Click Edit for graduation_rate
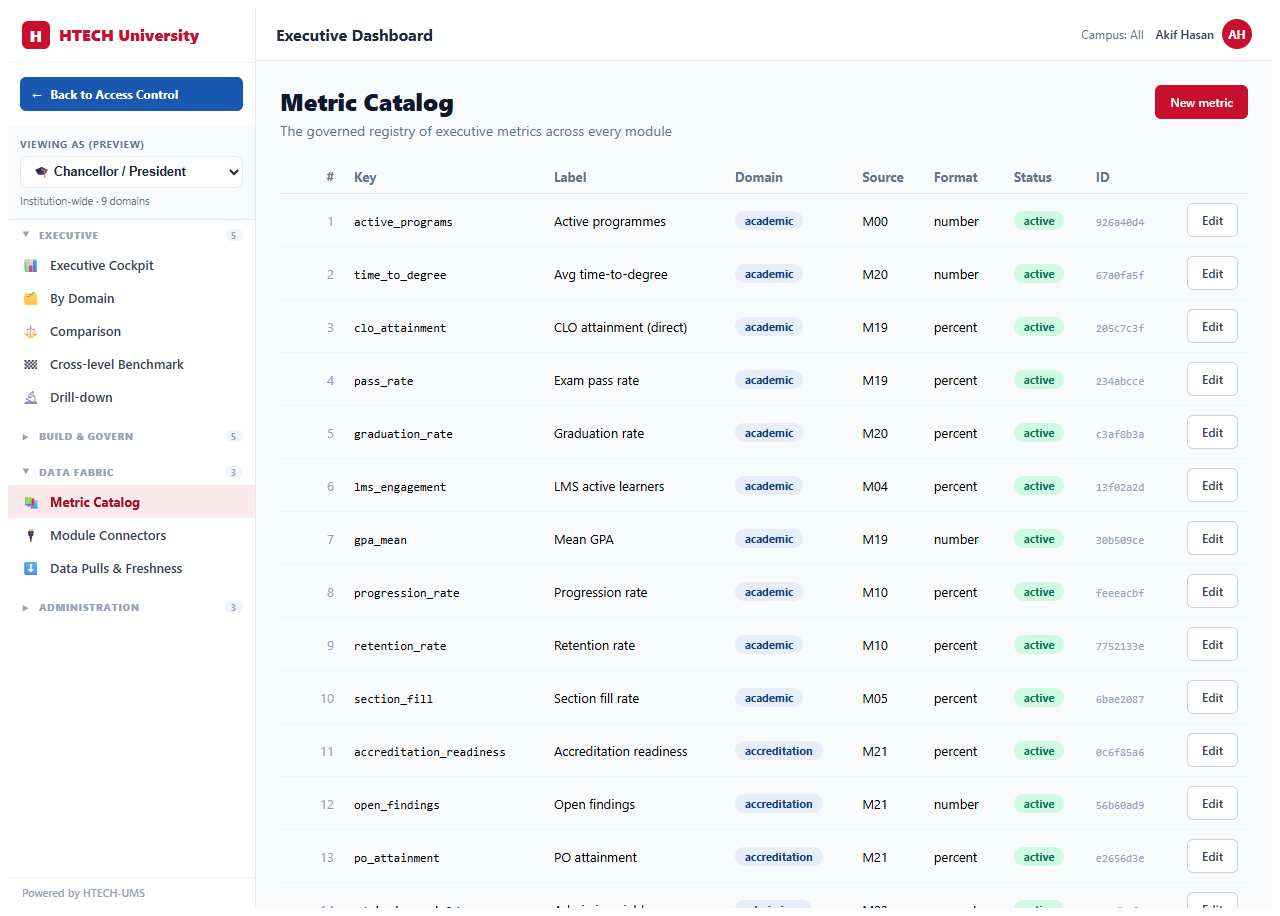This screenshot has width=1280, height=916. (1212, 433)
